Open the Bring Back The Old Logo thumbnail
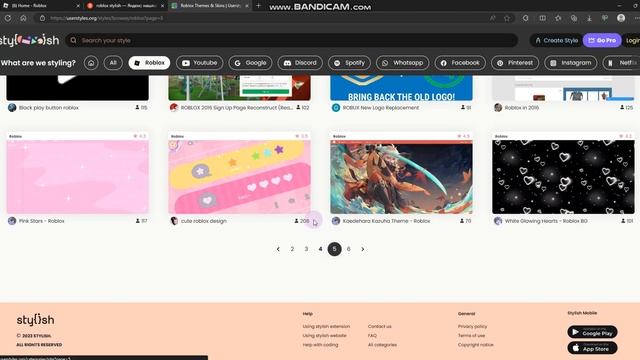The width and height of the screenshot is (640, 360). pos(401,88)
